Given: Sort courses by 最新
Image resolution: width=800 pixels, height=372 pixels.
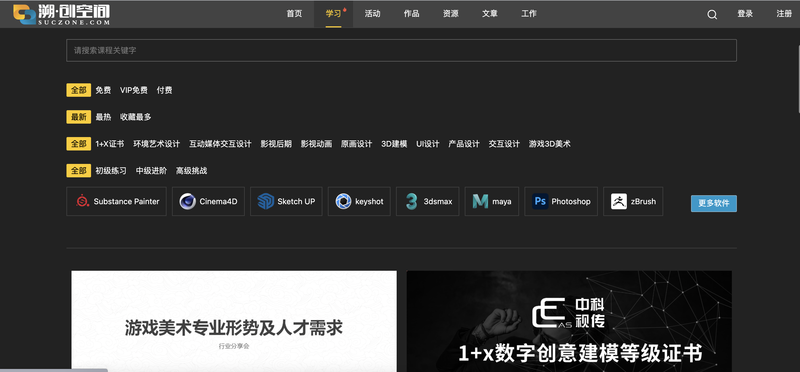Looking at the screenshot, I should tap(79, 117).
